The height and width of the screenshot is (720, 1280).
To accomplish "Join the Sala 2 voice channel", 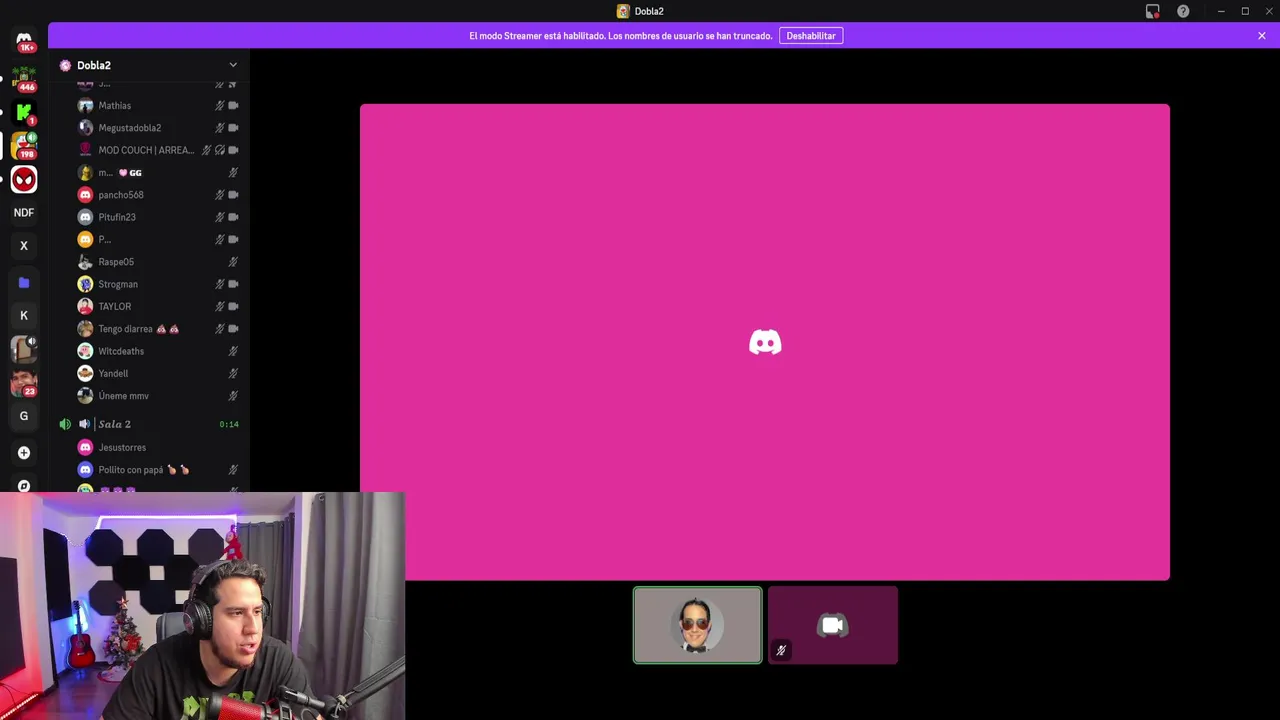I will point(114,424).
